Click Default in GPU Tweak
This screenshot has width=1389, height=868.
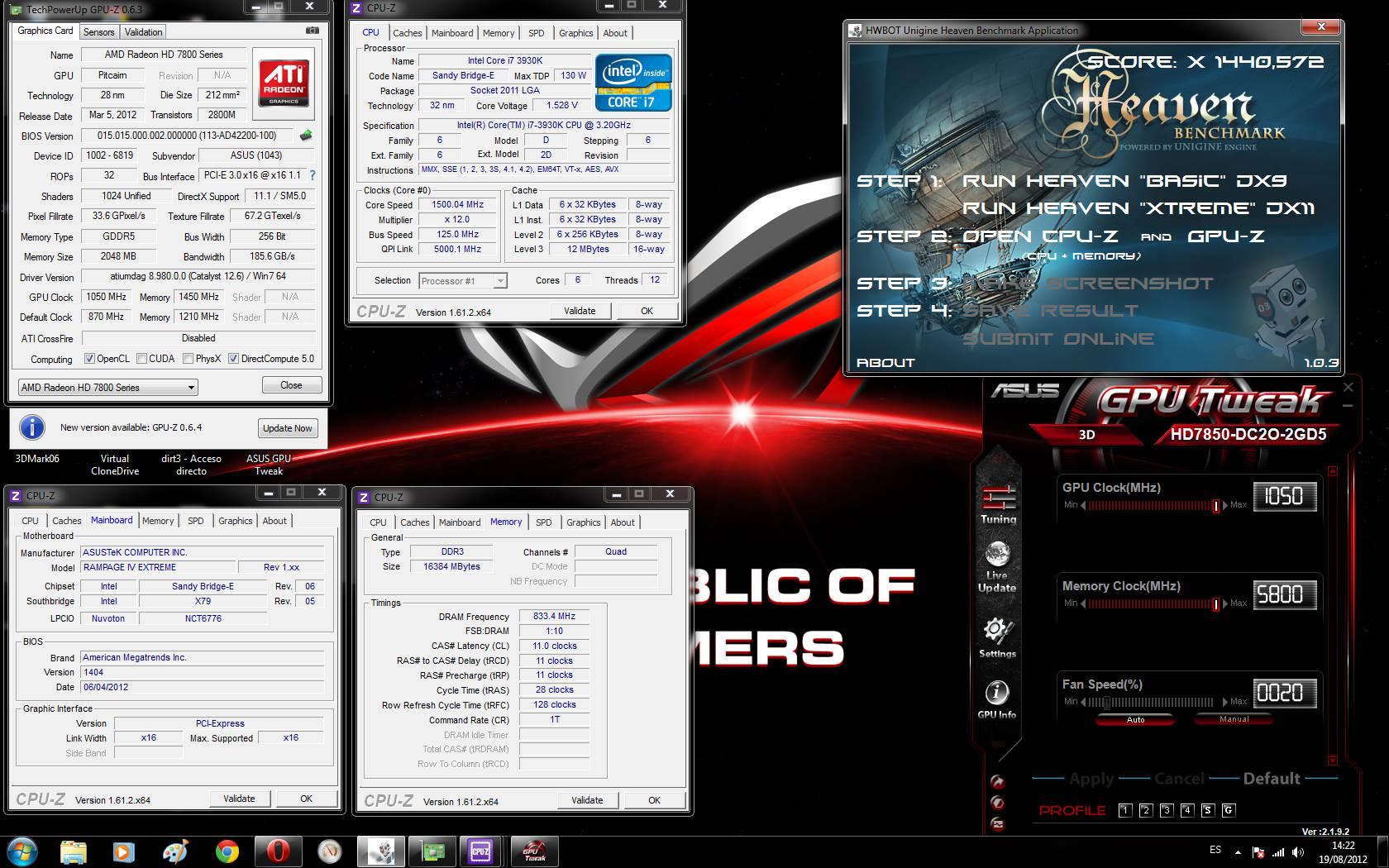point(1272,779)
